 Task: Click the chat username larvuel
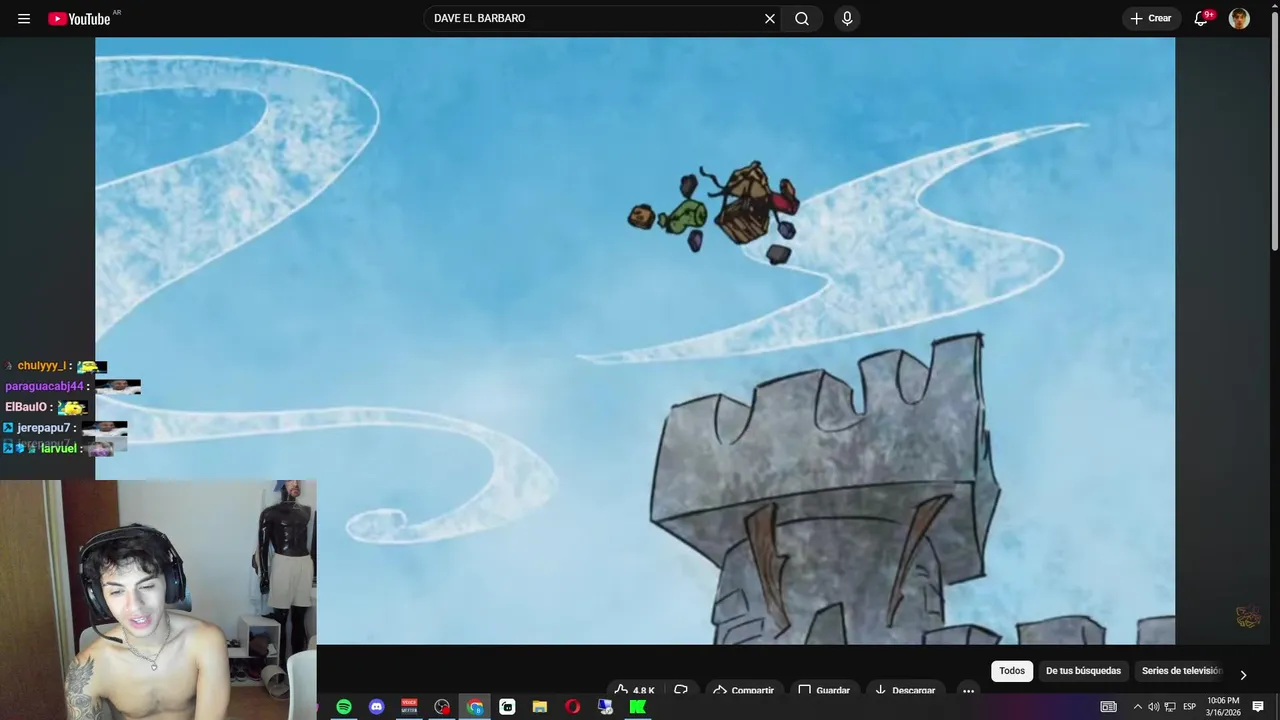pyautogui.click(x=59, y=449)
